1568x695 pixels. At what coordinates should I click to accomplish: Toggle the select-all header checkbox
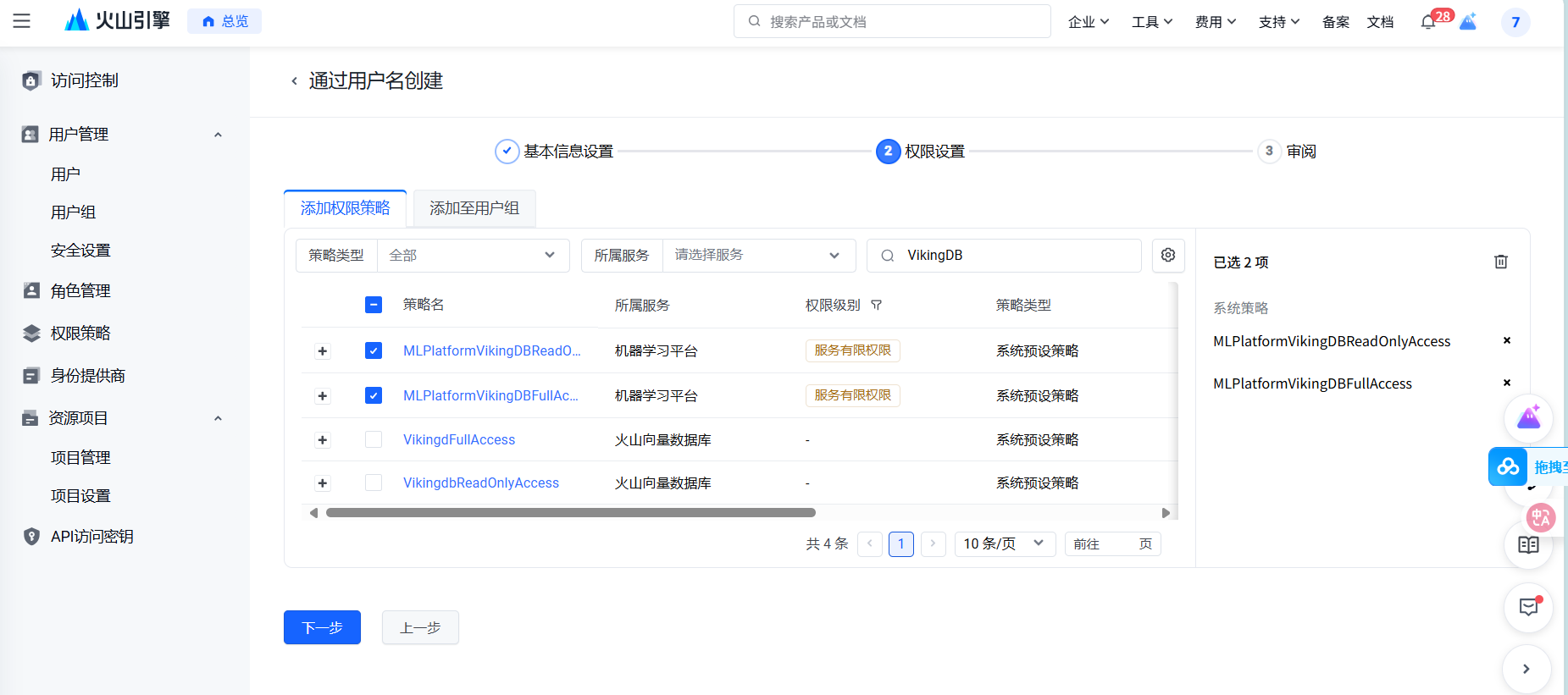click(x=374, y=305)
